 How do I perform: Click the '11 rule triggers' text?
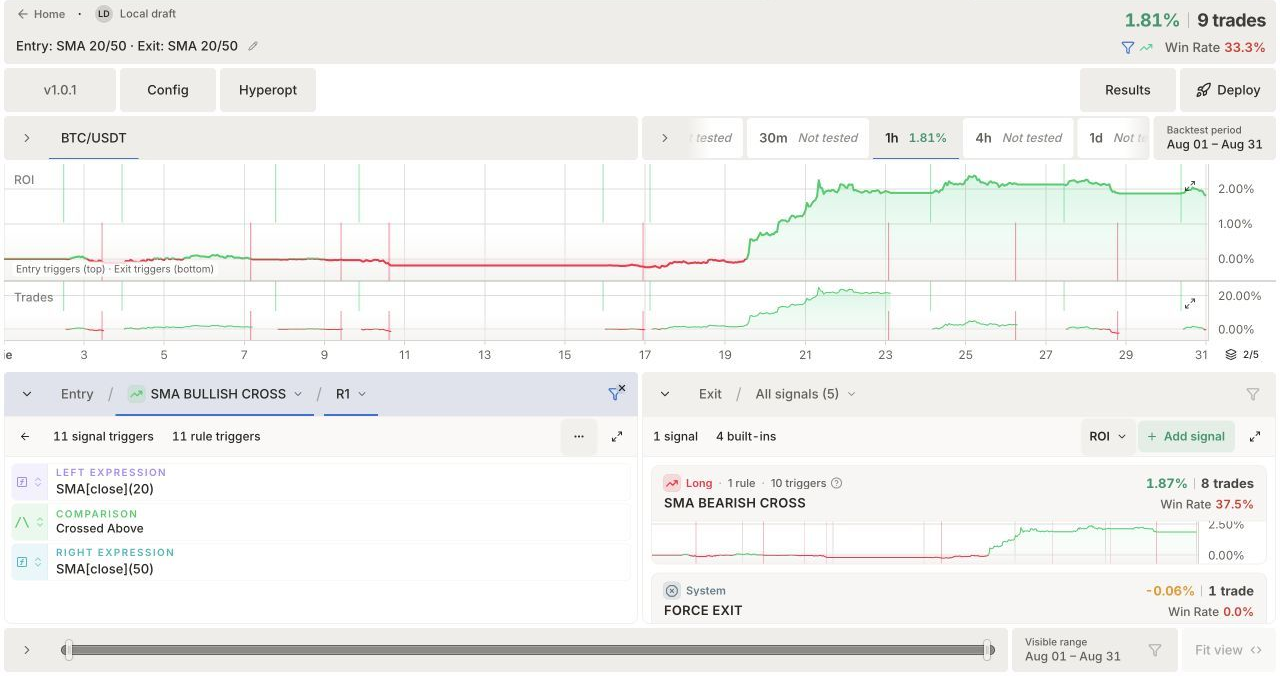click(216, 436)
